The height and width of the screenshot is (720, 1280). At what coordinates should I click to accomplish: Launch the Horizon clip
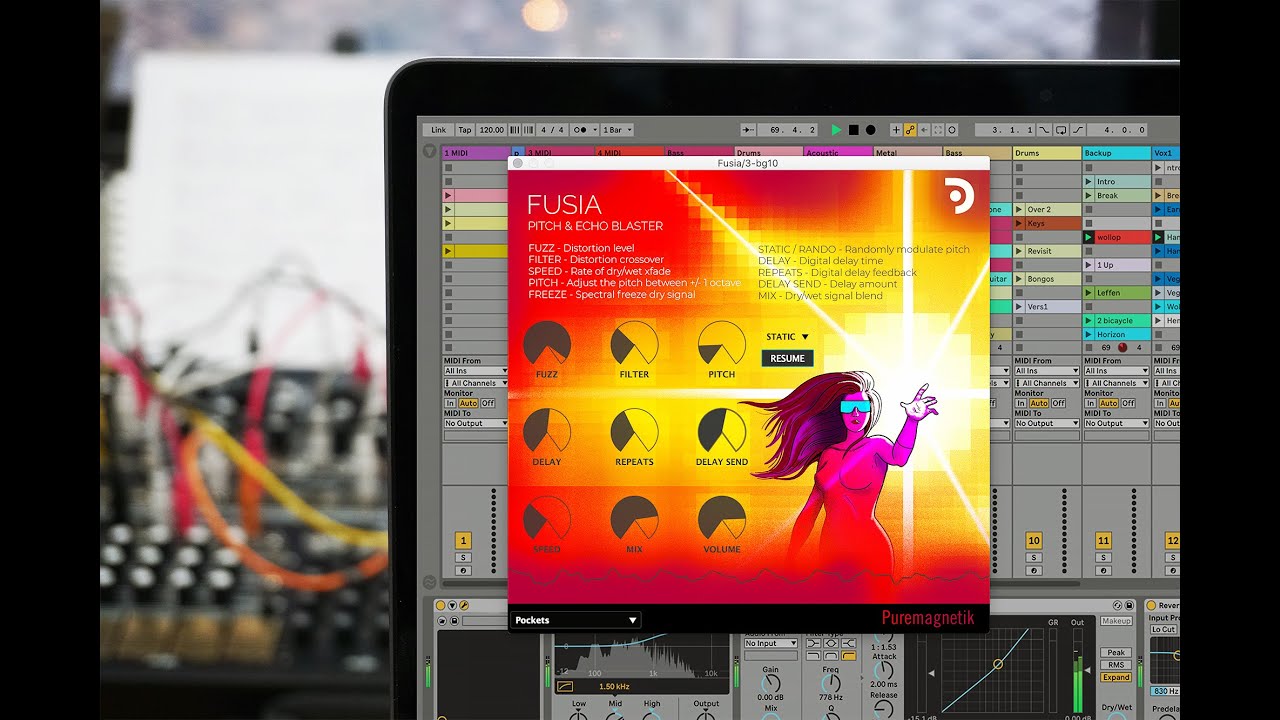click(x=1089, y=335)
